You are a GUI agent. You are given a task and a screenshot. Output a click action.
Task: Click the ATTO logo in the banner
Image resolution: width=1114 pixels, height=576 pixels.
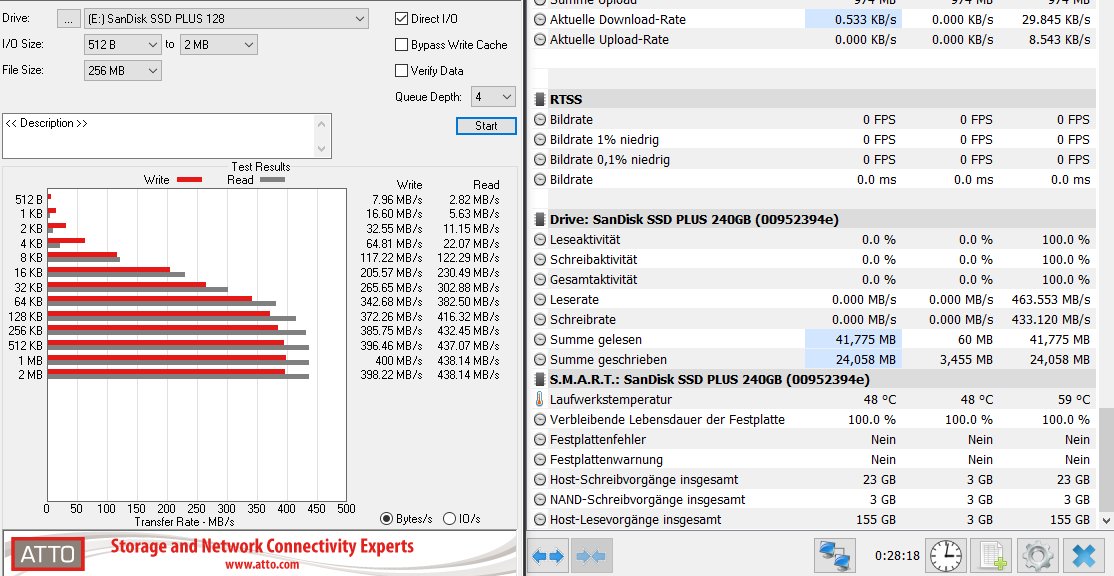tap(48, 555)
